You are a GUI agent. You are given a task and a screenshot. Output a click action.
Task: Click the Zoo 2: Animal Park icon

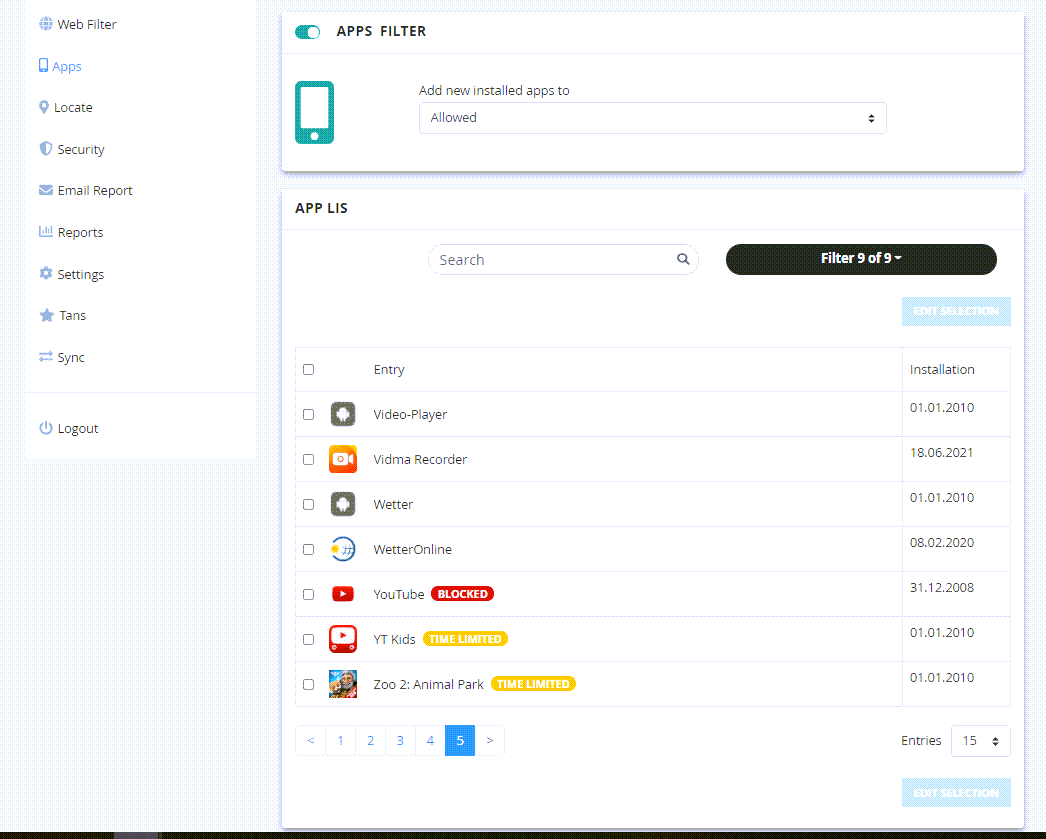(343, 684)
